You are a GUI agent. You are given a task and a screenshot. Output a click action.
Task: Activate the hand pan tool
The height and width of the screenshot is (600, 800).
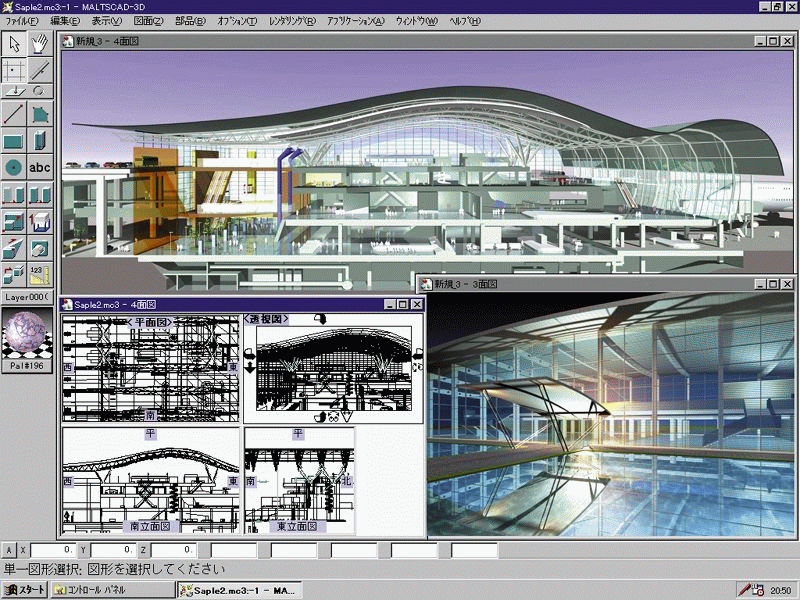[x=38, y=45]
